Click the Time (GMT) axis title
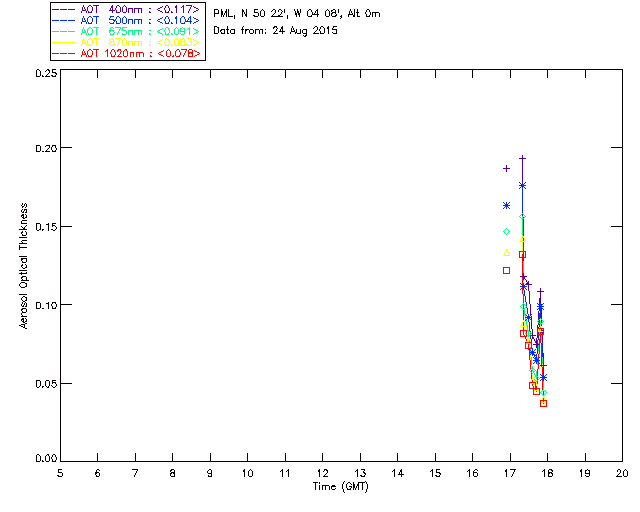The height and width of the screenshot is (512, 640). [340, 487]
